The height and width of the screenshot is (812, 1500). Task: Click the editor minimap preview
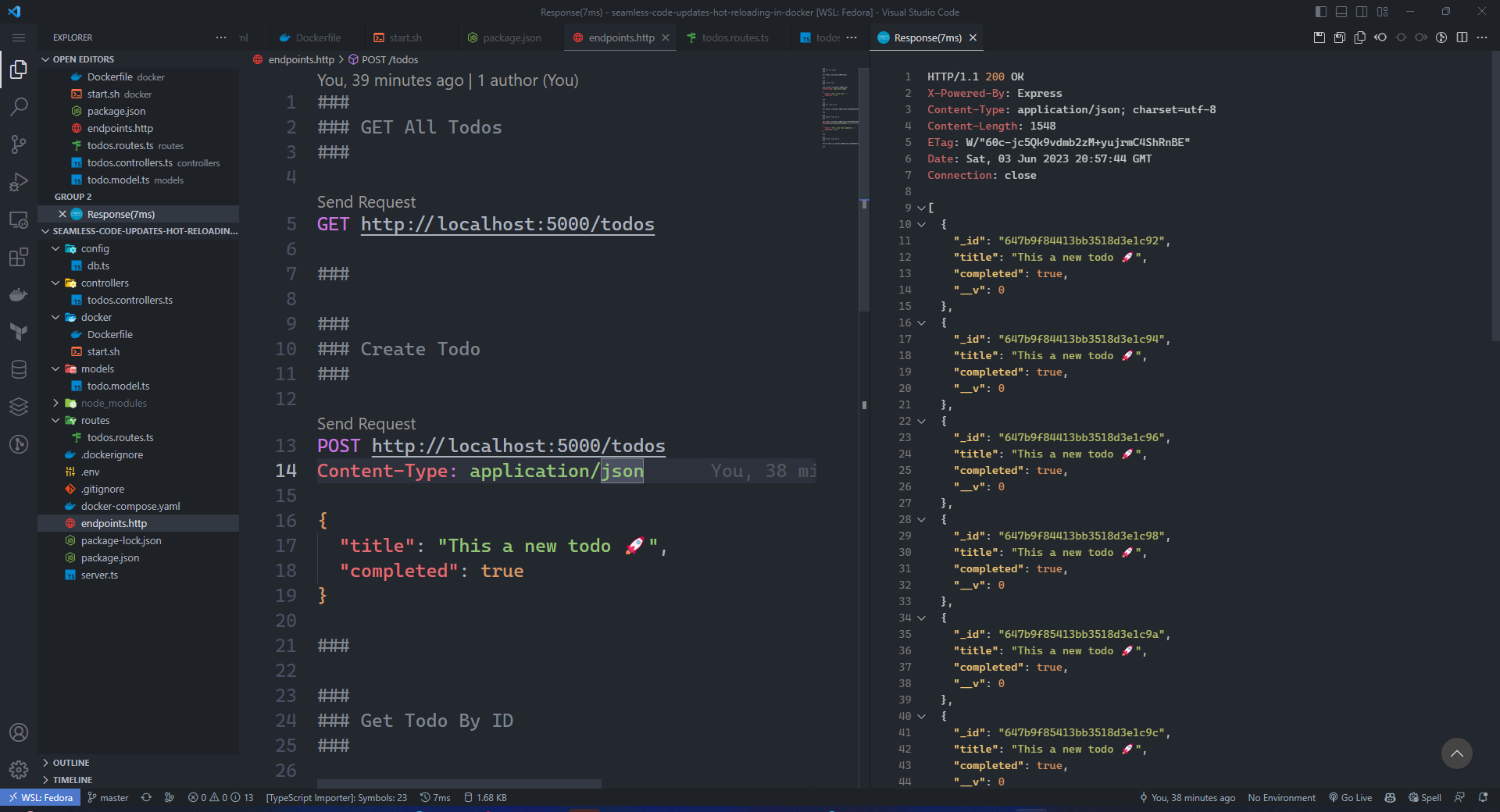[840, 107]
